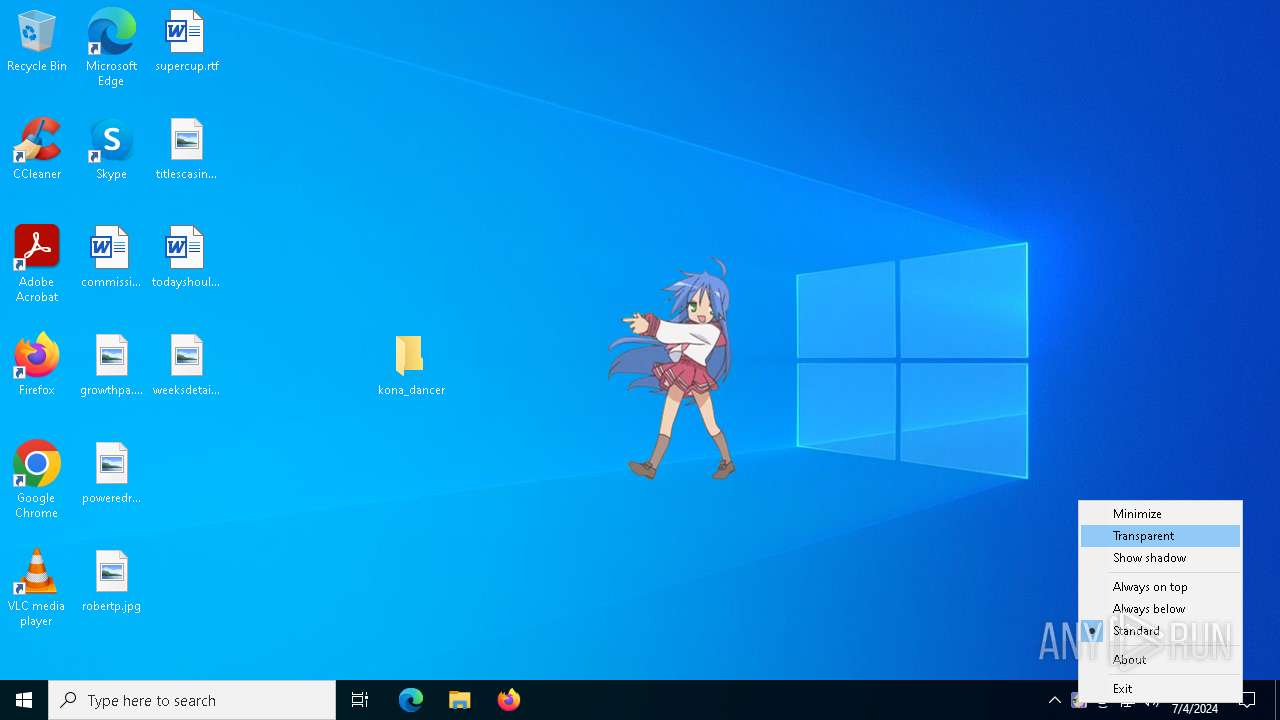
Task: Select the kona_dancer folder icon
Action: tap(411, 365)
